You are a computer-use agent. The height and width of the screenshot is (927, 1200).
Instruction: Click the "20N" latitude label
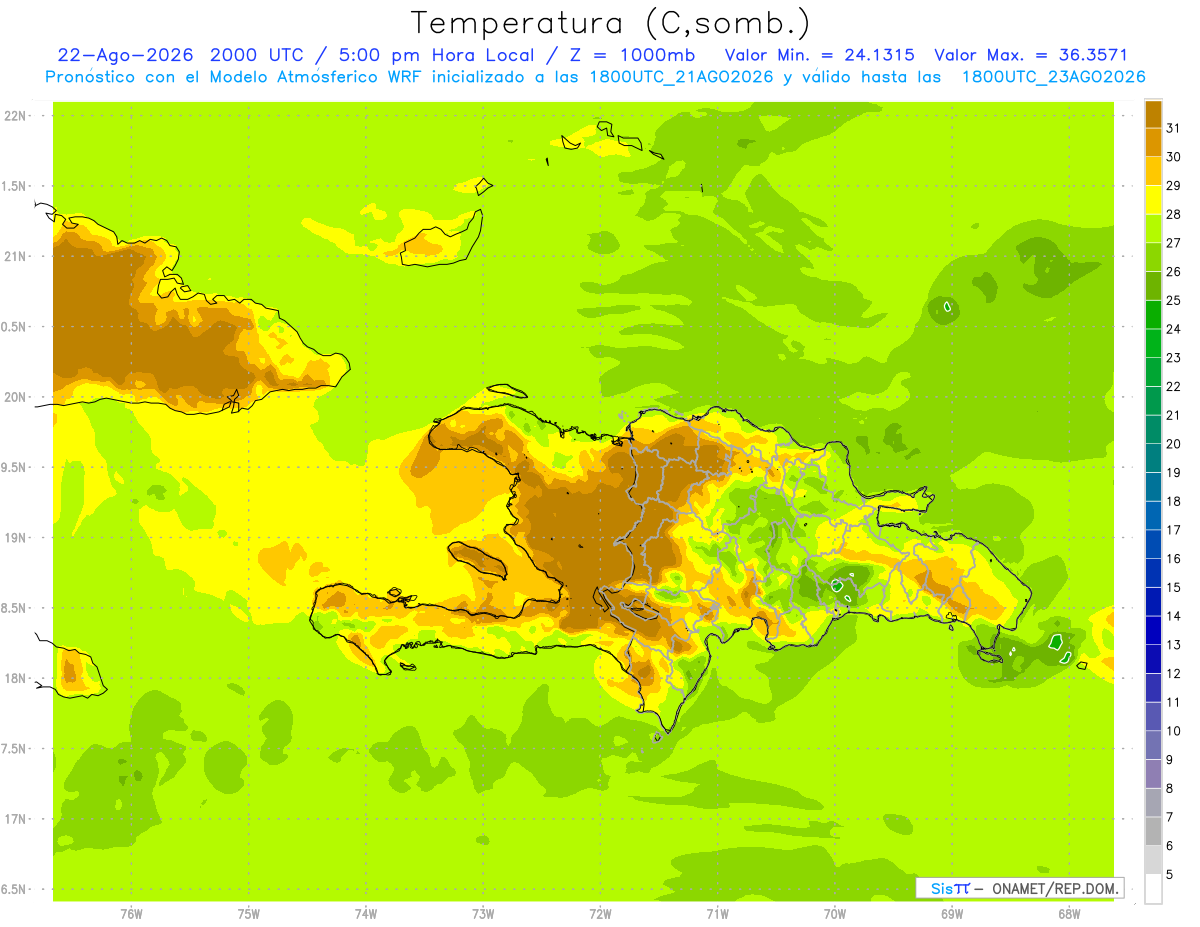tap(14, 397)
